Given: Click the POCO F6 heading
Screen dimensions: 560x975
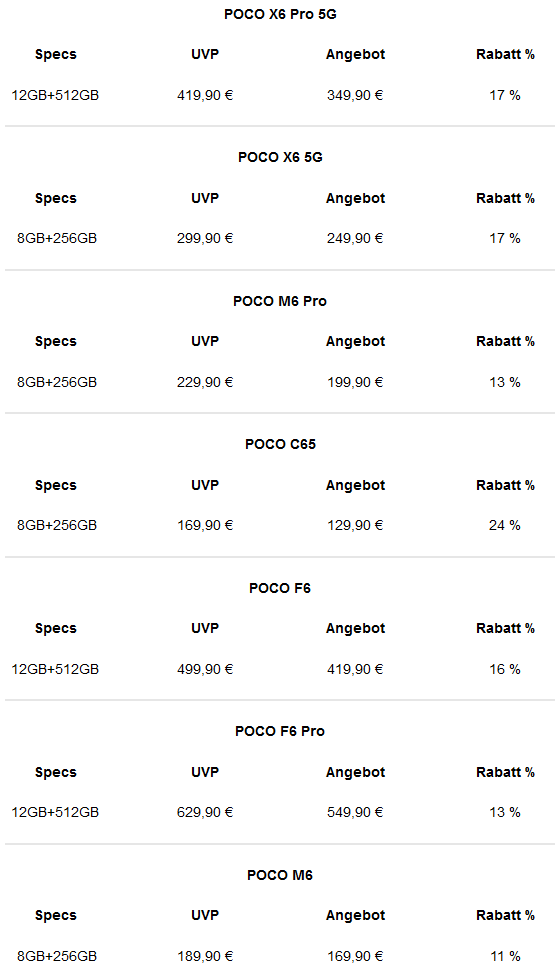Looking at the screenshot, I should point(280,588).
